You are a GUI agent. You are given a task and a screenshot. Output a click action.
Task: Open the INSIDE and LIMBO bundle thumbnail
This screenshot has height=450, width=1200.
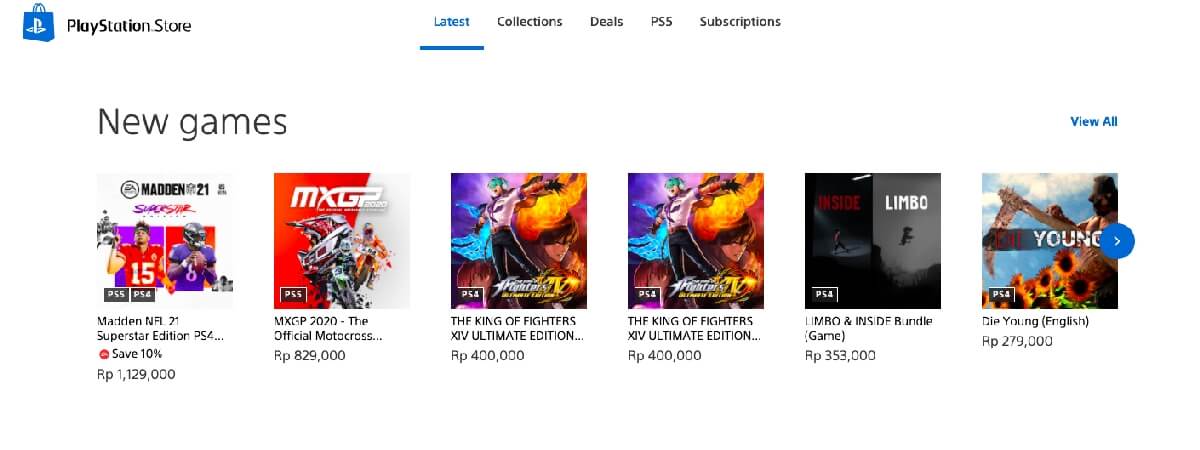click(873, 241)
